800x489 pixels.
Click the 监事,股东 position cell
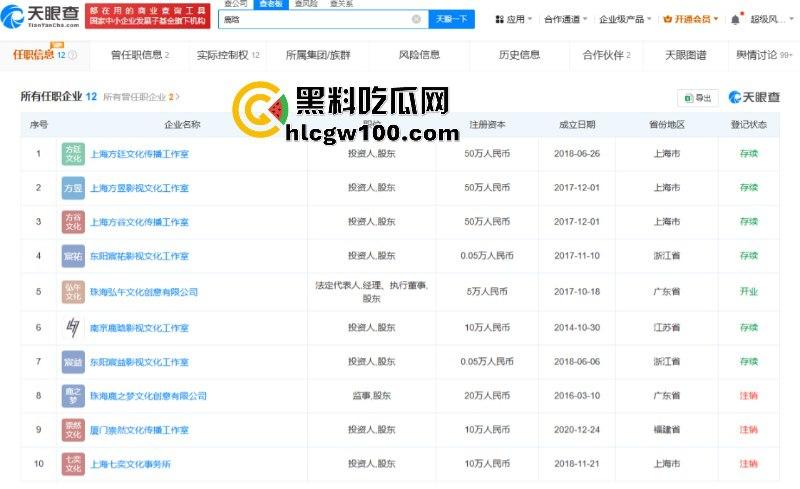click(x=371, y=396)
